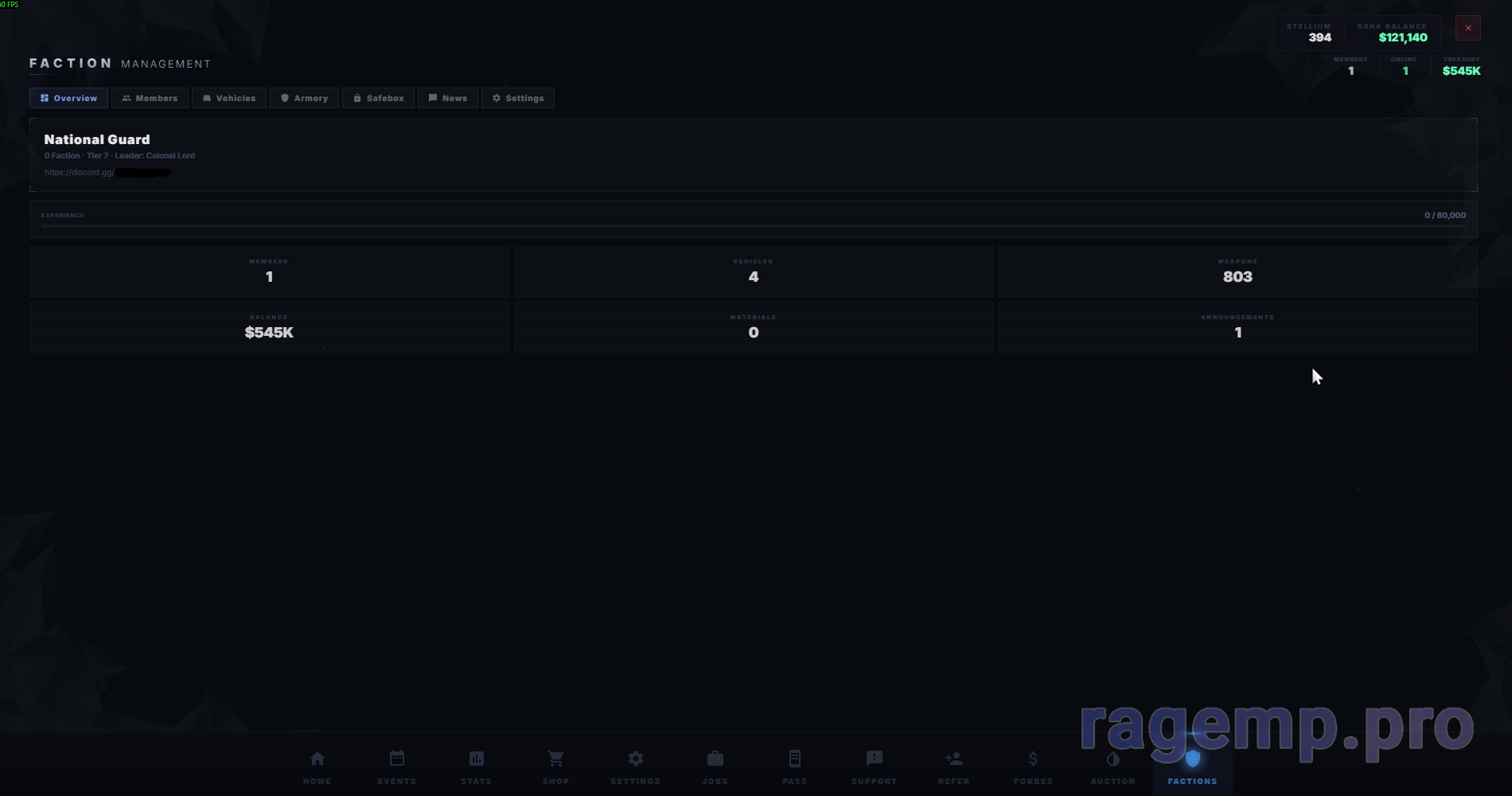1512x796 pixels.
Task: Close the Faction Management panel
Action: tap(1467, 29)
